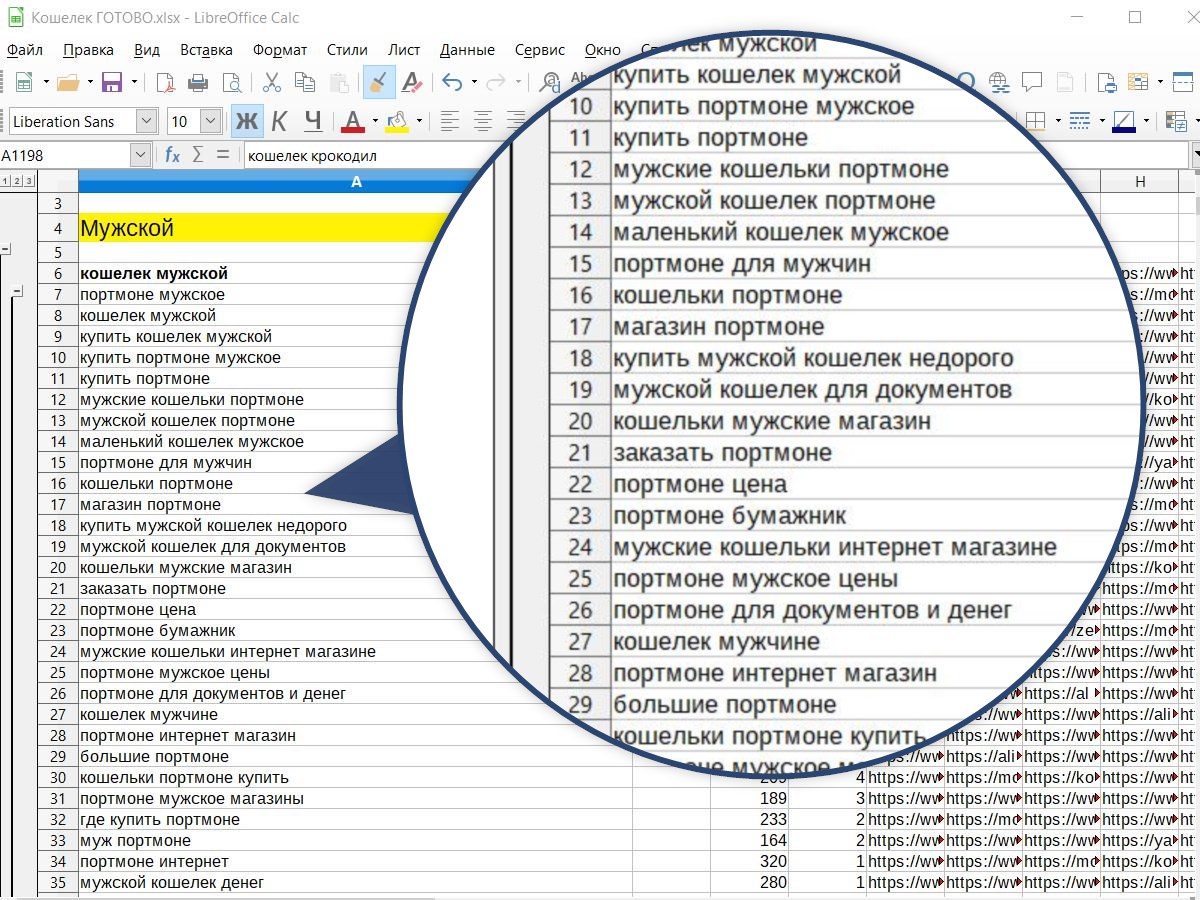Expand the formula bar arrow

(x=1195, y=155)
